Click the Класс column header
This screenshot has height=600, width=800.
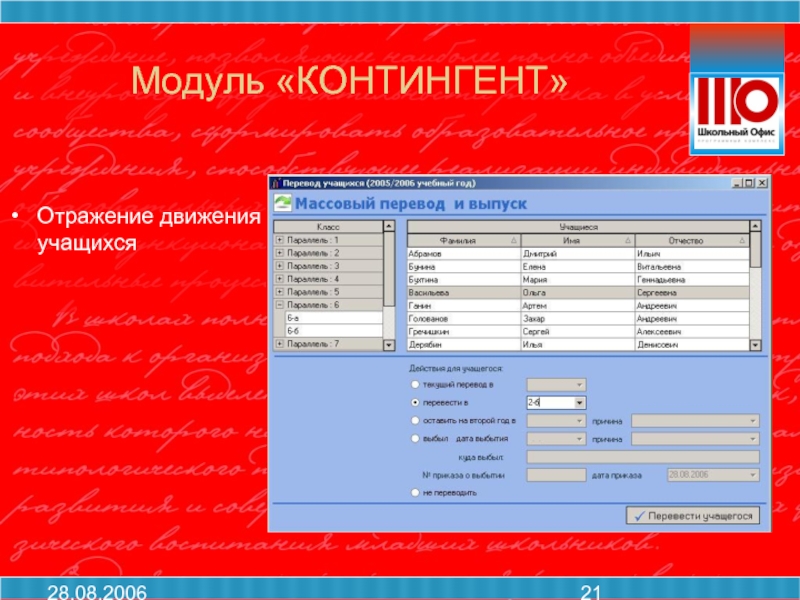coord(328,227)
